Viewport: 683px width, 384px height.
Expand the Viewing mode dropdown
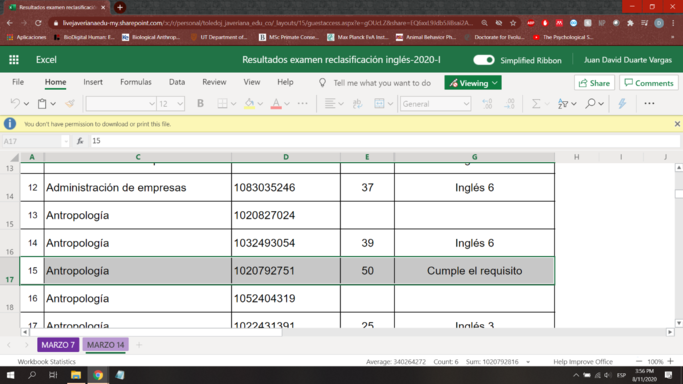(x=495, y=83)
